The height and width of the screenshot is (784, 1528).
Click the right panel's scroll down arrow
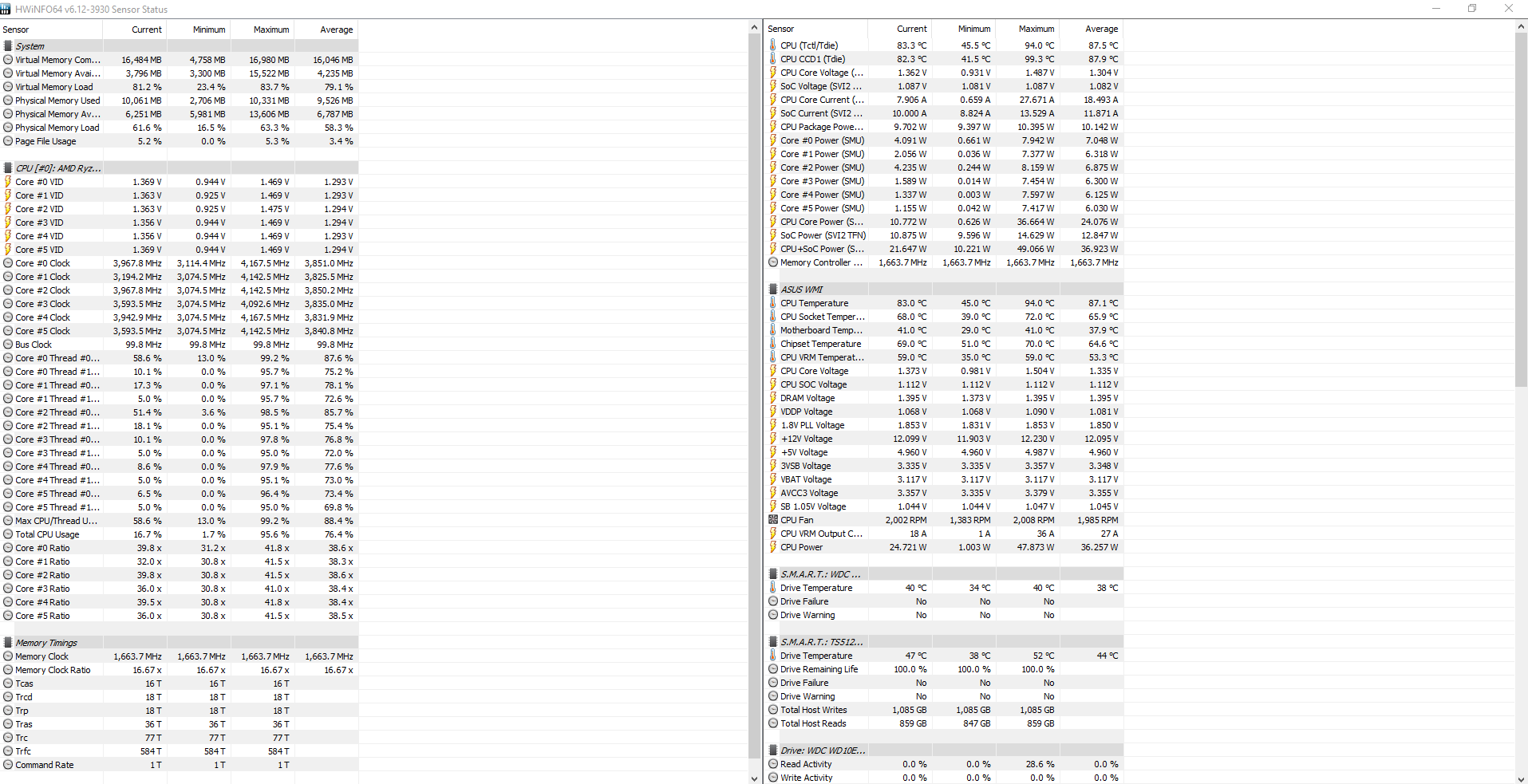point(1521,778)
